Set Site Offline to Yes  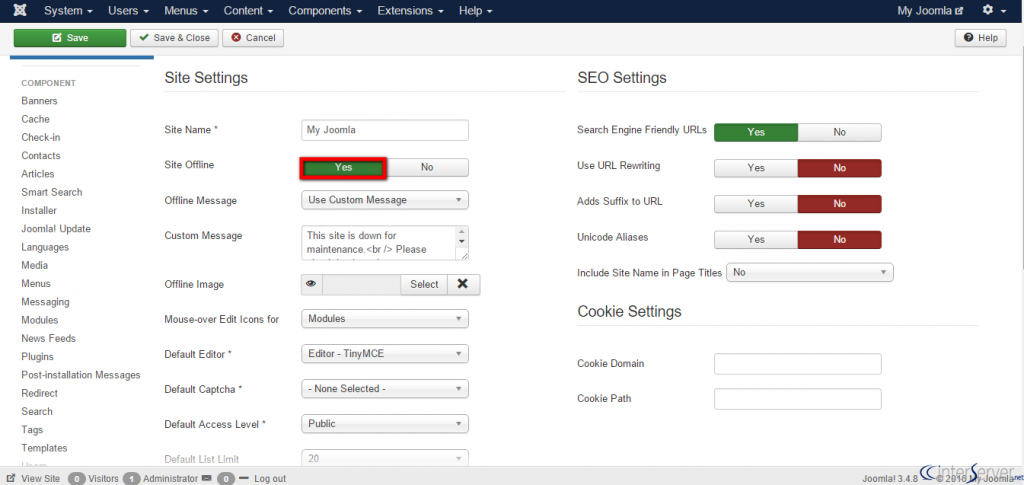point(344,167)
